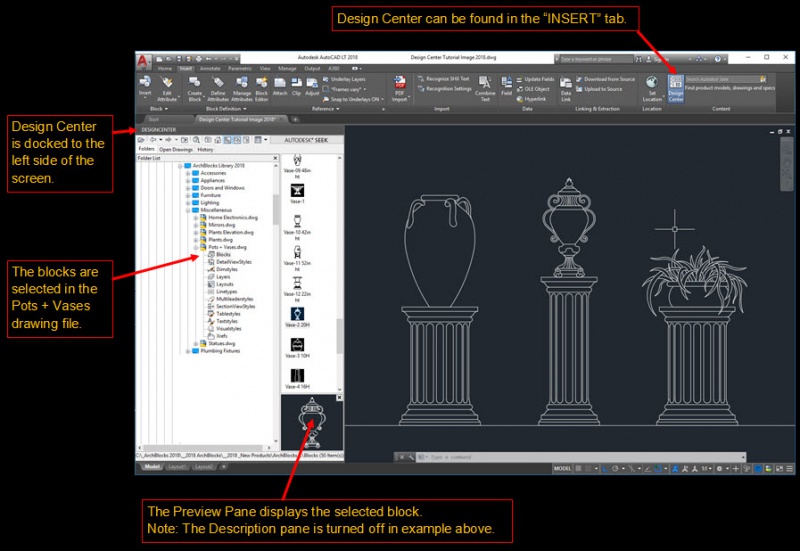The width and height of the screenshot is (800, 551).
Task: Click Download from Source
Action: (606, 79)
